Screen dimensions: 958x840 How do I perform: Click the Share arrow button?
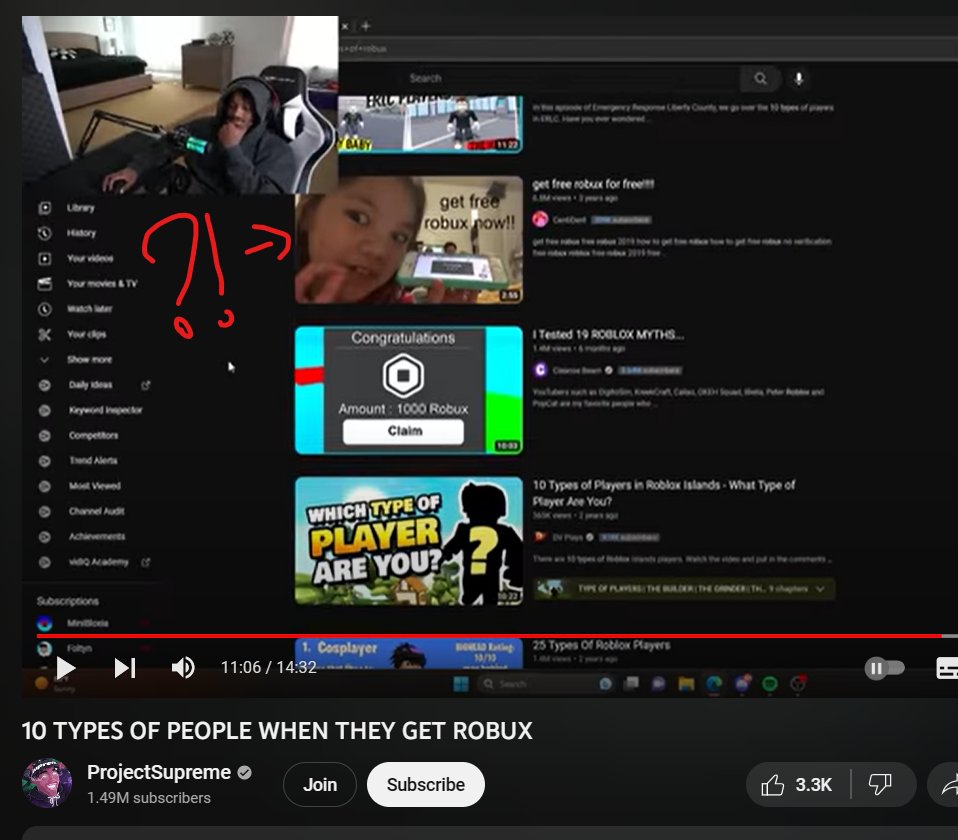tap(948, 784)
